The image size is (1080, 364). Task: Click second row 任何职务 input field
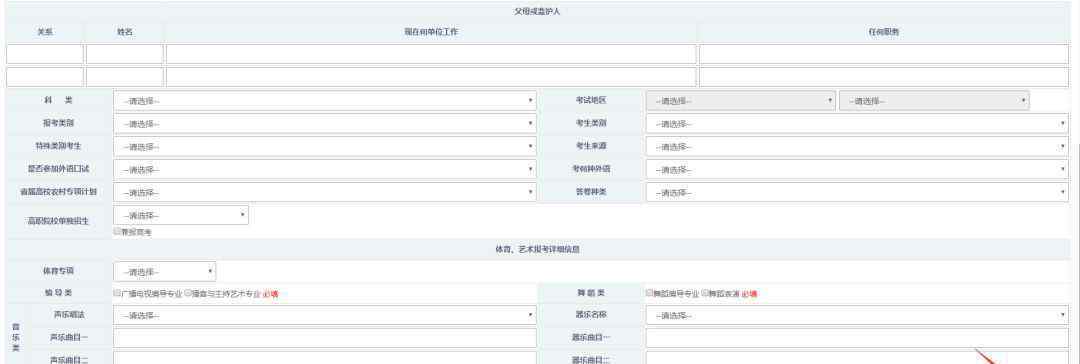click(x=884, y=77)
